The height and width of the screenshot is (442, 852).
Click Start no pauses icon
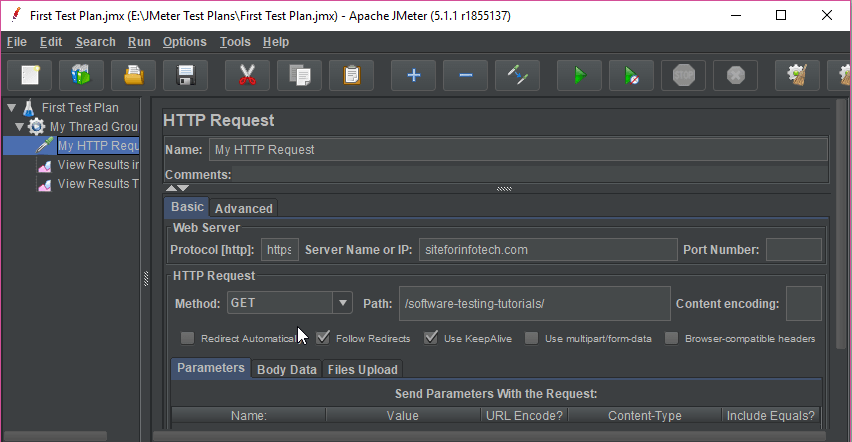click(631, 75)
